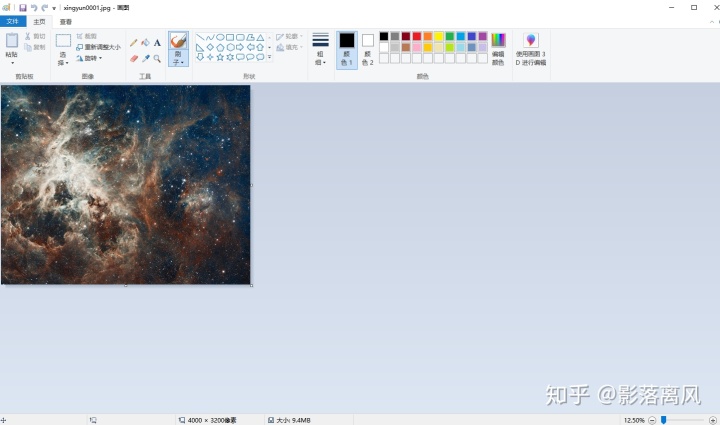Choose the Triangle shape
The width and height of the screenshot is (720, 425).
pyautogui.click(x=260, y=37)
